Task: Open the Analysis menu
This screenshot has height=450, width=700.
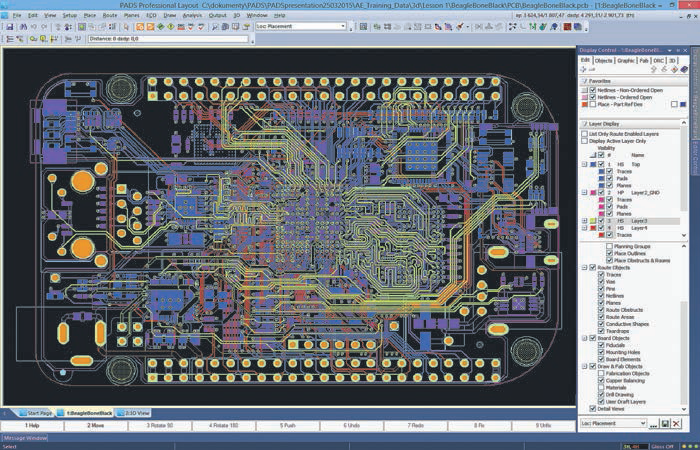Action: tap(192, 15)
